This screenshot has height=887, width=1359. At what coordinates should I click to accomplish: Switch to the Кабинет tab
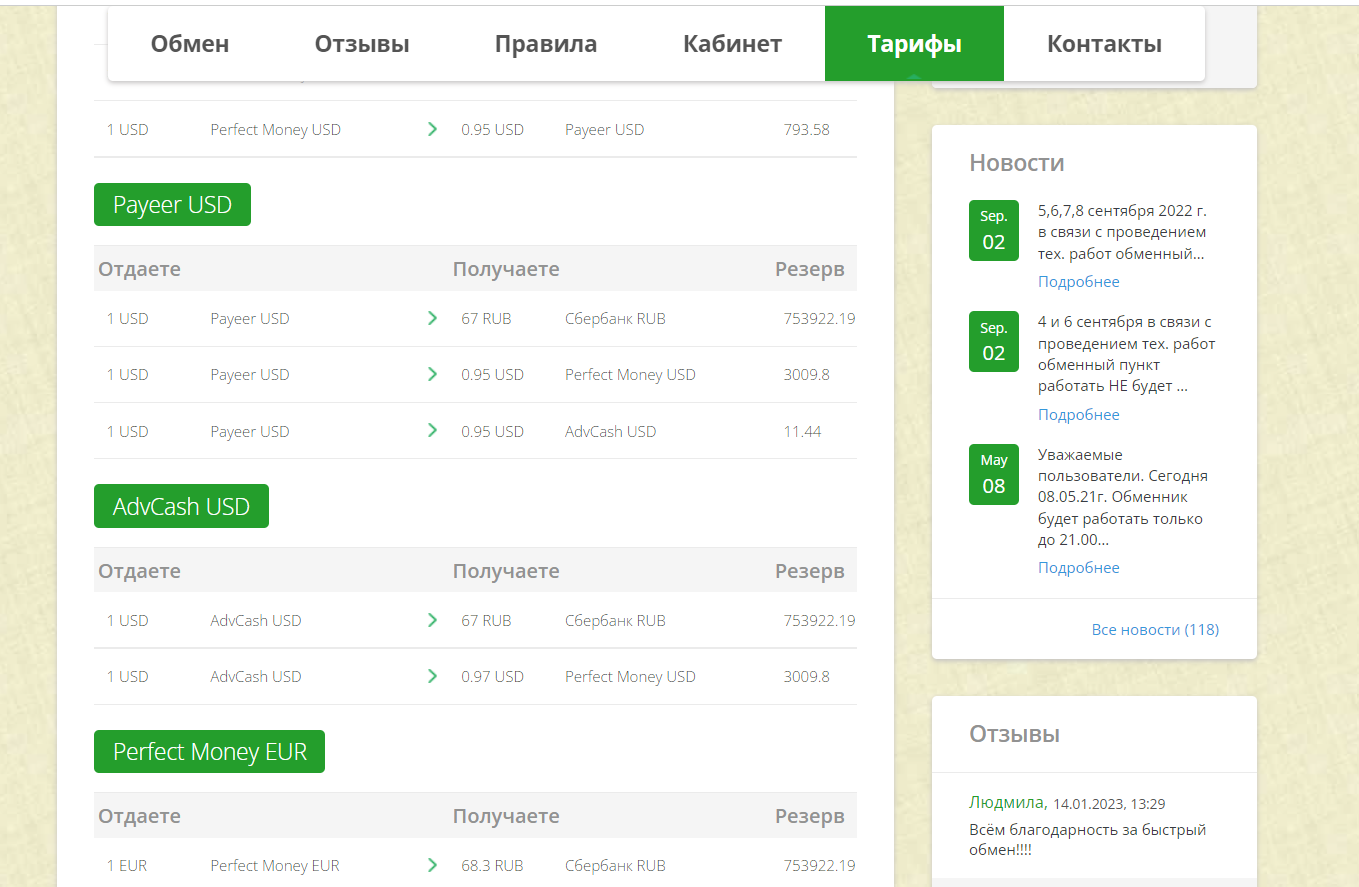[x=732, y=44]
